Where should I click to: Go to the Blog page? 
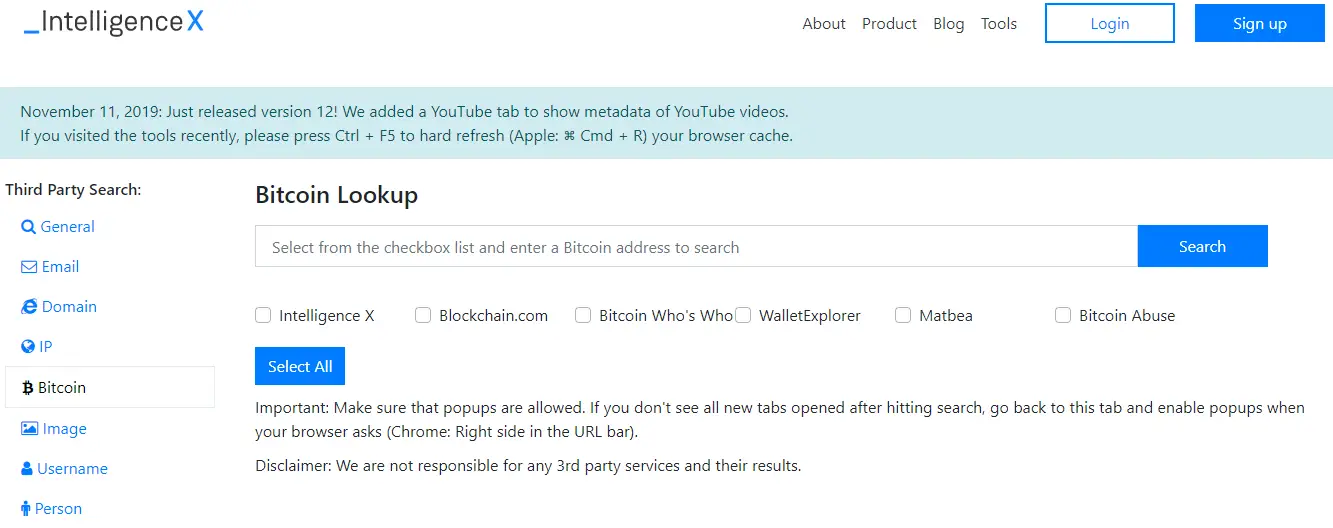click(x=948, y=24)
